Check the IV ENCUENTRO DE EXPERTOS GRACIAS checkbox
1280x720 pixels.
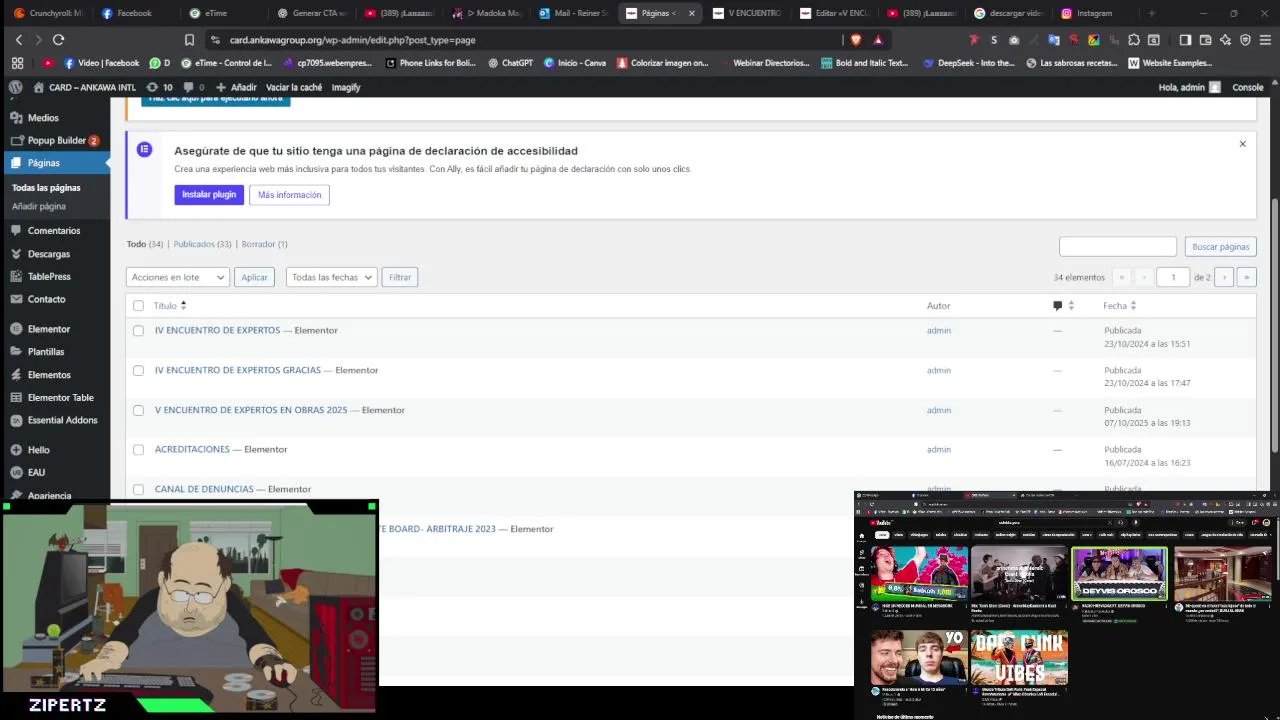(138, 370)
